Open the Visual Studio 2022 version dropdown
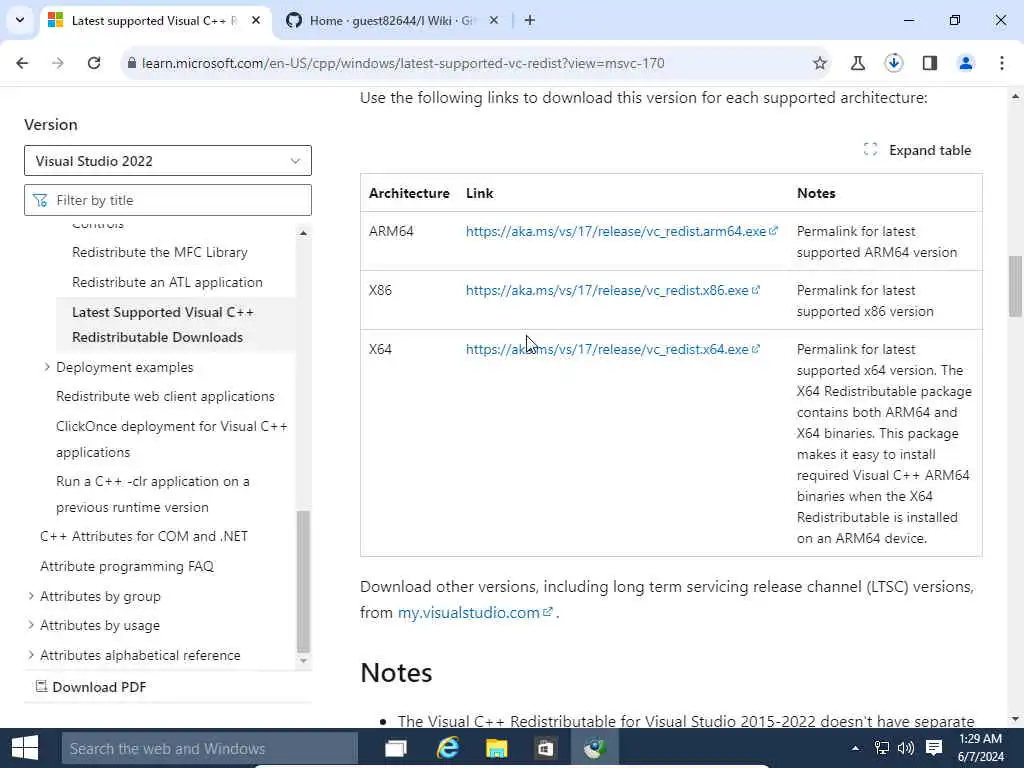The height and width of the screenshot is (768, 1024). 168,161
